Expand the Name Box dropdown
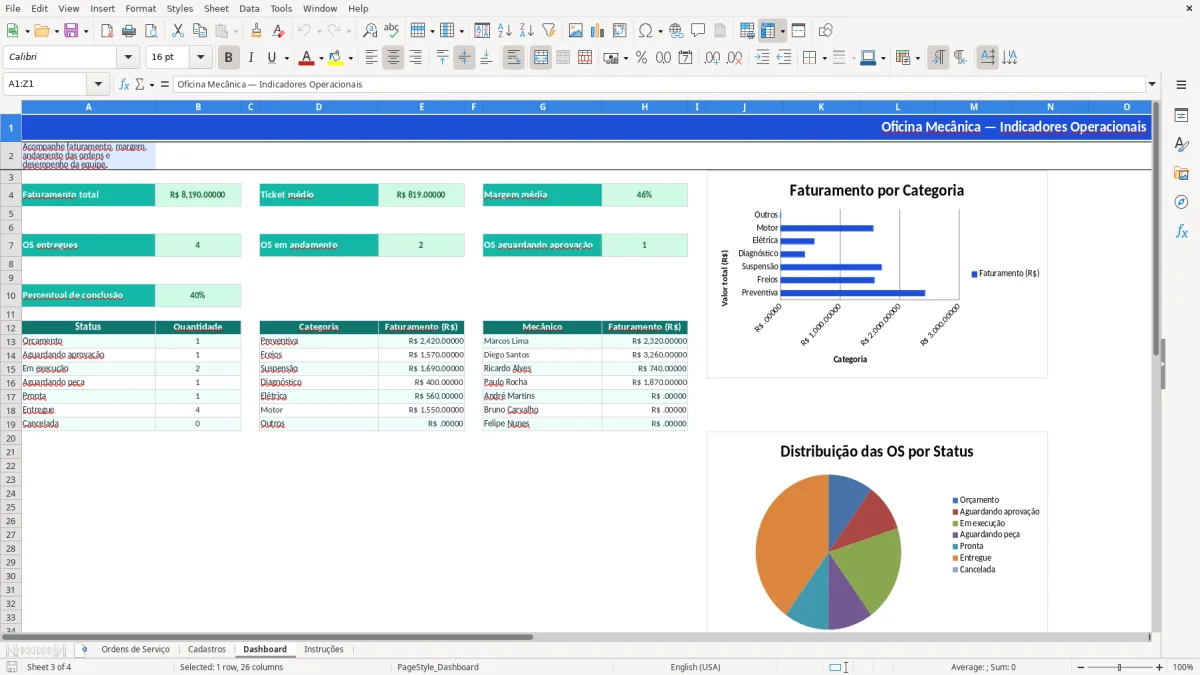Image resolution: width=1200 pixels, height=675 pixels. (98, 84)
